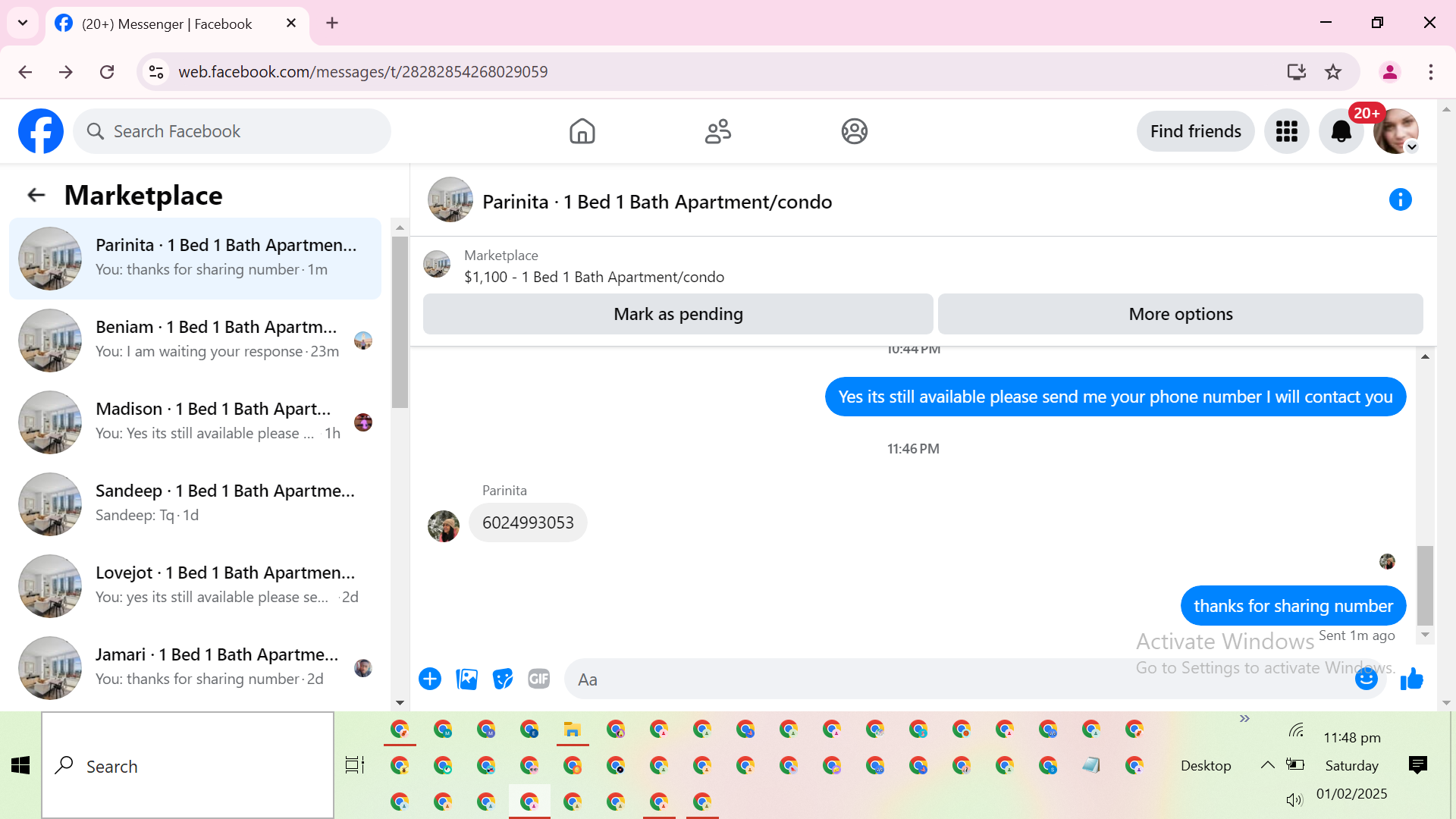
Task: Open the notifications bell
Action: click(1341, 131)
